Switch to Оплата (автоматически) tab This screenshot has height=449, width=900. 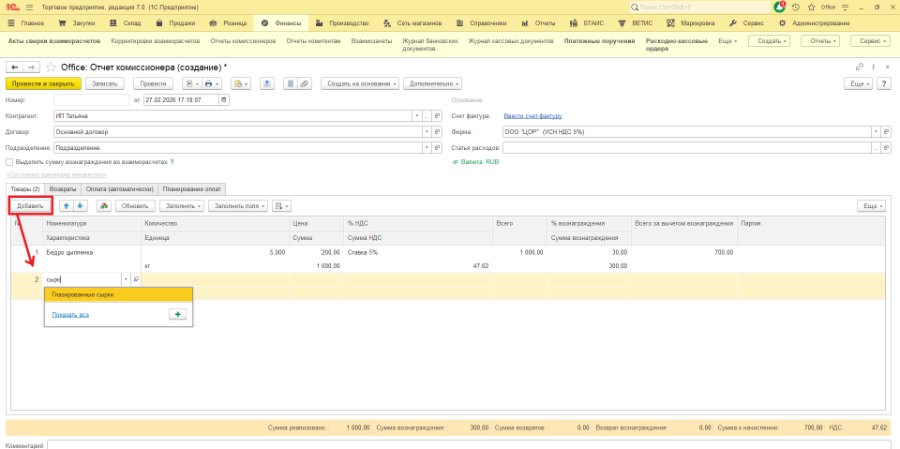(x=119, y=189)
